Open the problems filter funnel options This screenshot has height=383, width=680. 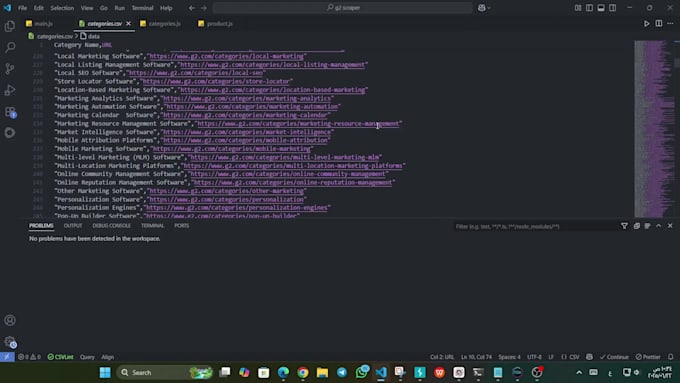(624, 226)
